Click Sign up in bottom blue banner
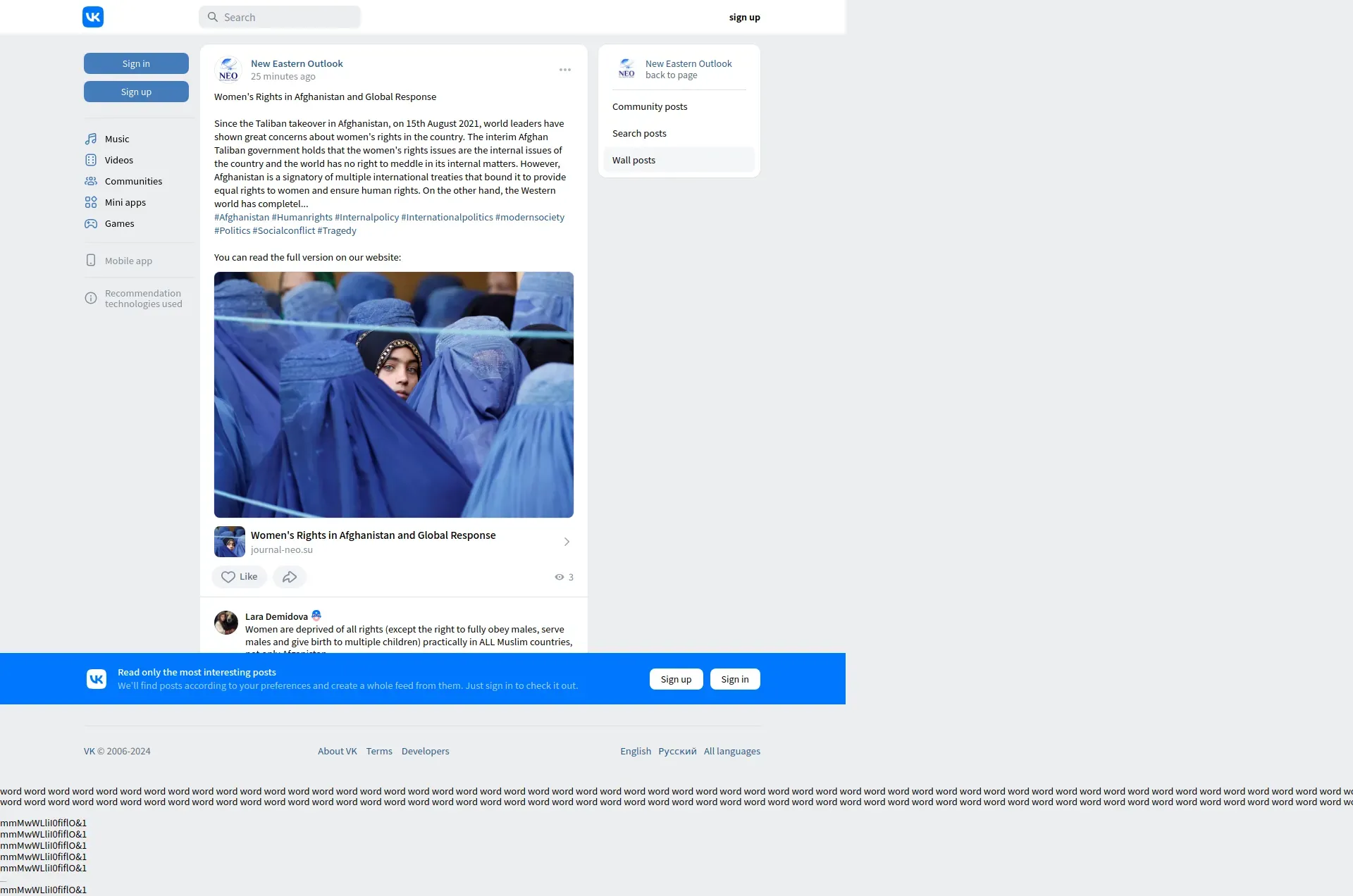Image resolution: width=1353 pixels, height=896 pixels. pos(676,679)
